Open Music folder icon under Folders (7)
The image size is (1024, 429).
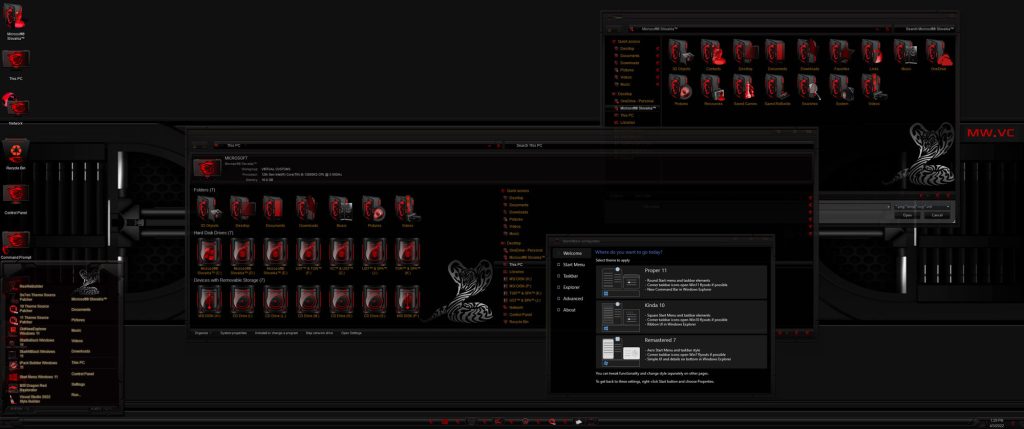coord(341,207)
